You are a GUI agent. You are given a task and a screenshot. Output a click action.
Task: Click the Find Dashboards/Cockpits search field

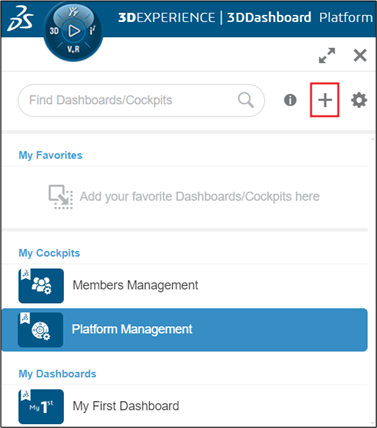click(141, 100)
